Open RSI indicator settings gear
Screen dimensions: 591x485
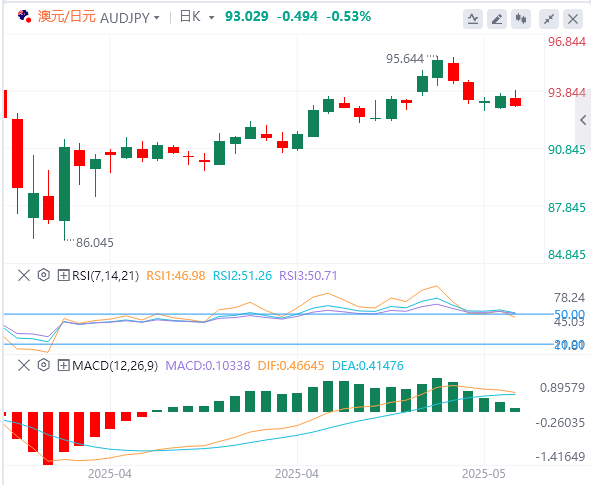[x=44, y=275]
